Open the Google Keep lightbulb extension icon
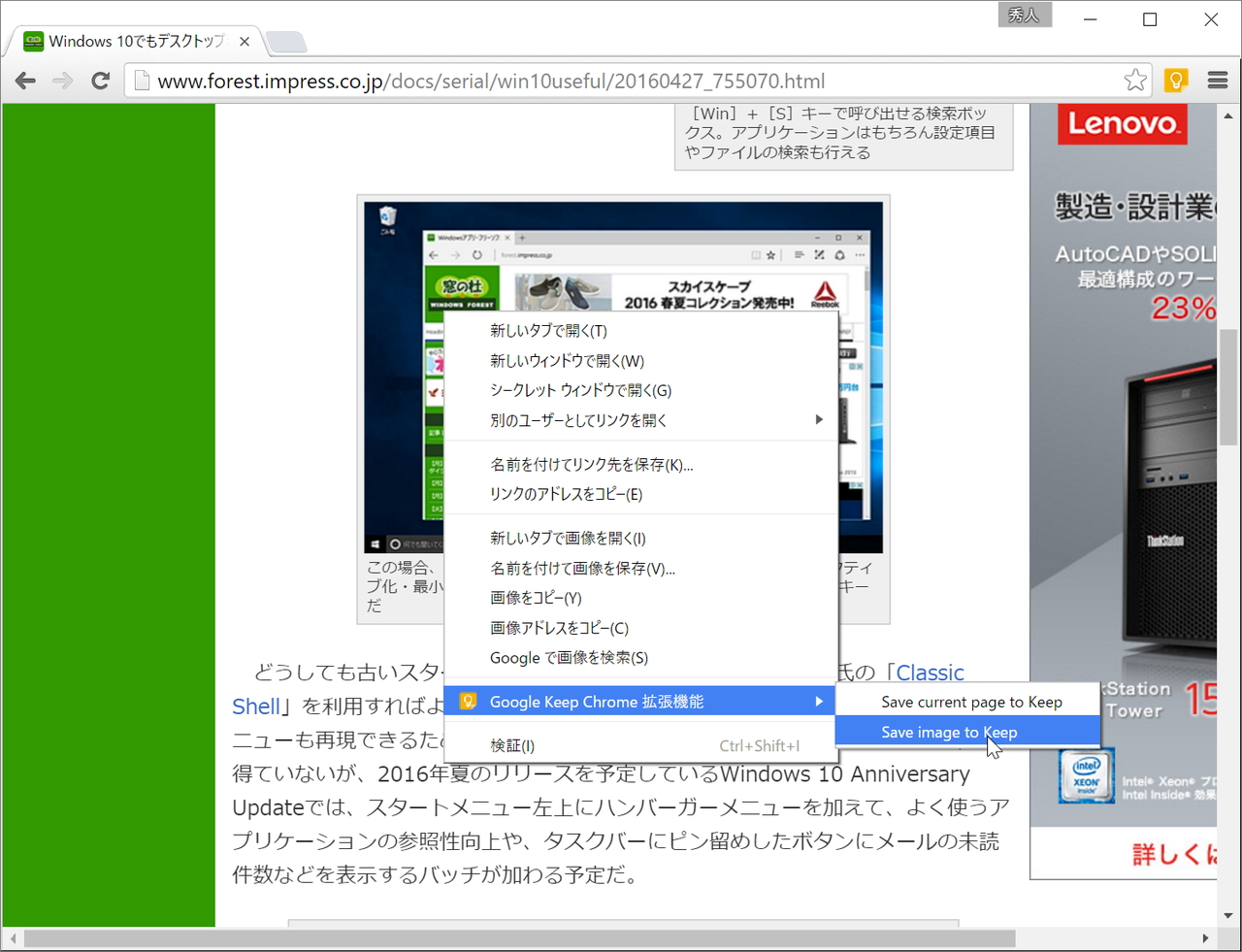The width and height of the screenshot is (1242, 952). 1176,81
